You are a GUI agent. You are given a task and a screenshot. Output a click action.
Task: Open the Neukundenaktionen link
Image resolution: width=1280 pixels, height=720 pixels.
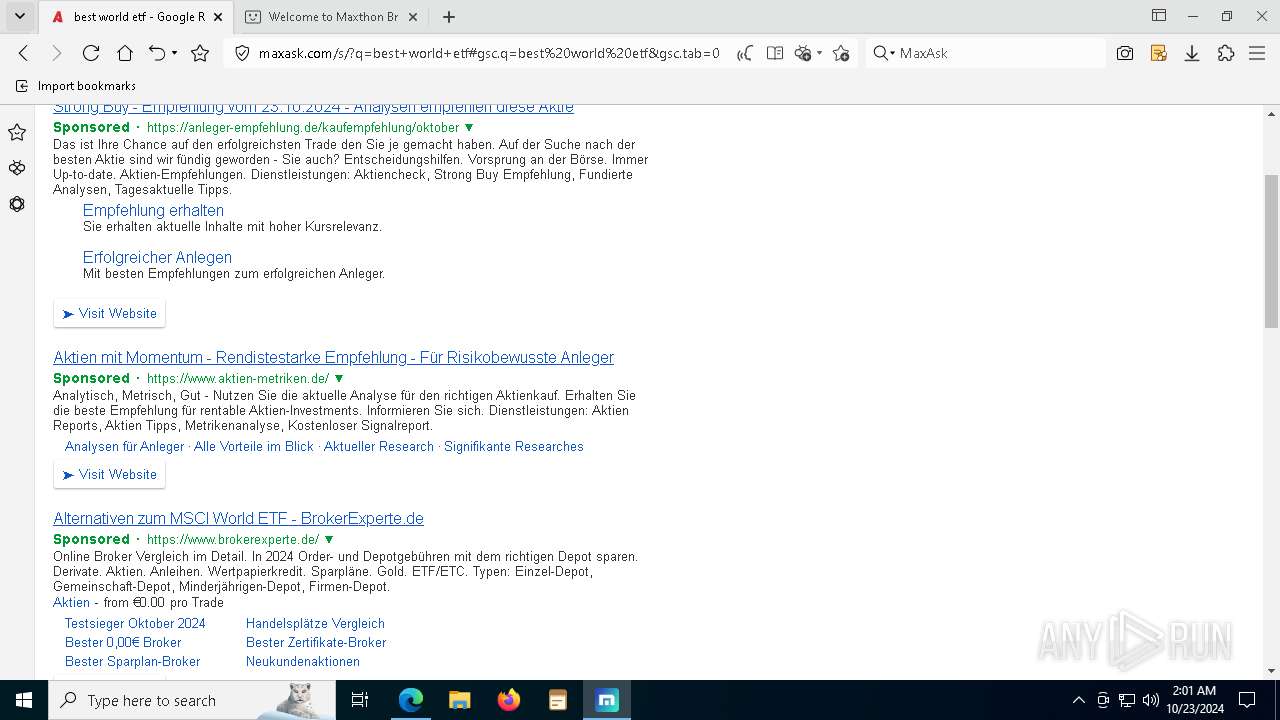coord(303,662)
